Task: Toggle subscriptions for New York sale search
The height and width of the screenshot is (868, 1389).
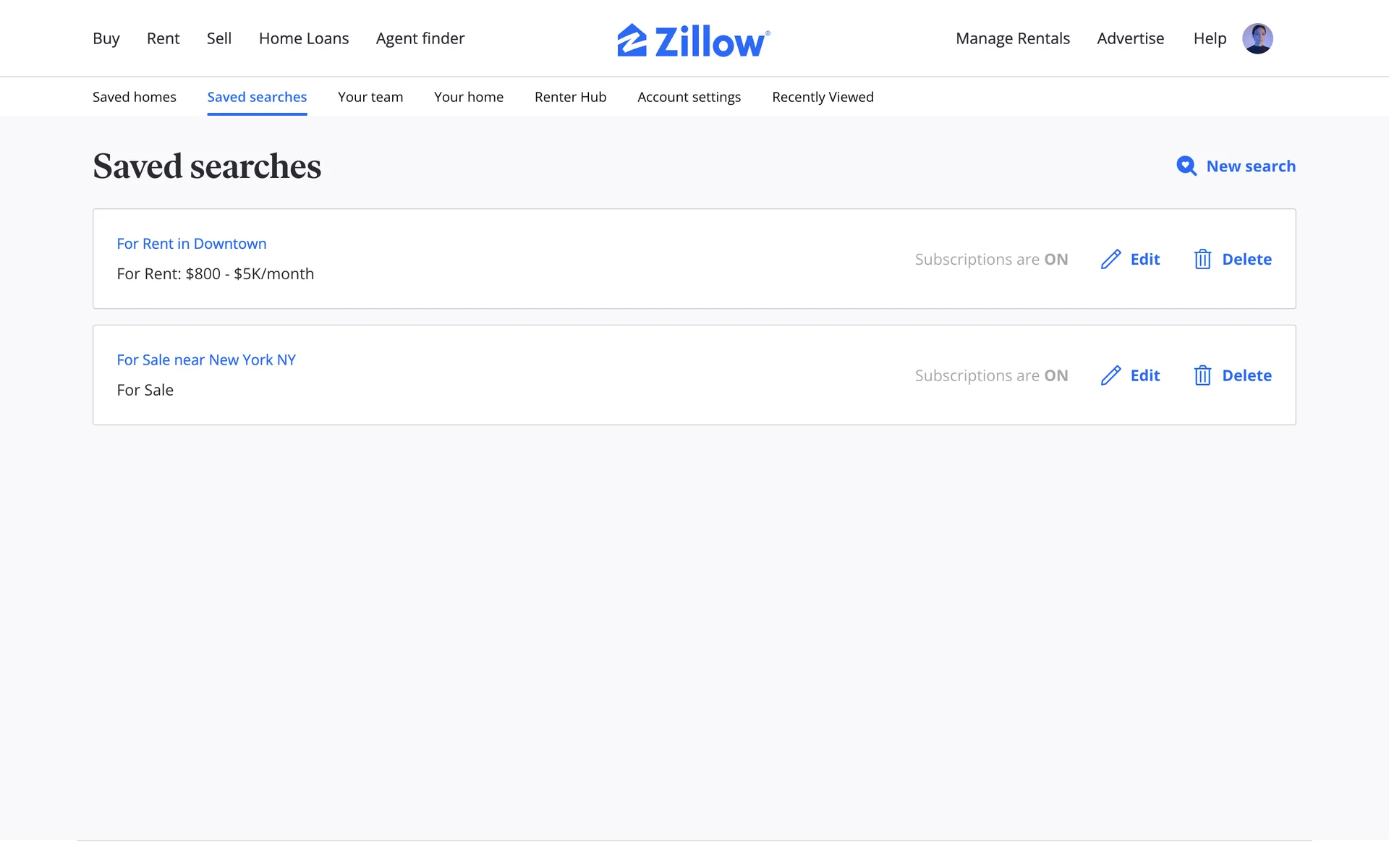Action: [x=991, y=375]
